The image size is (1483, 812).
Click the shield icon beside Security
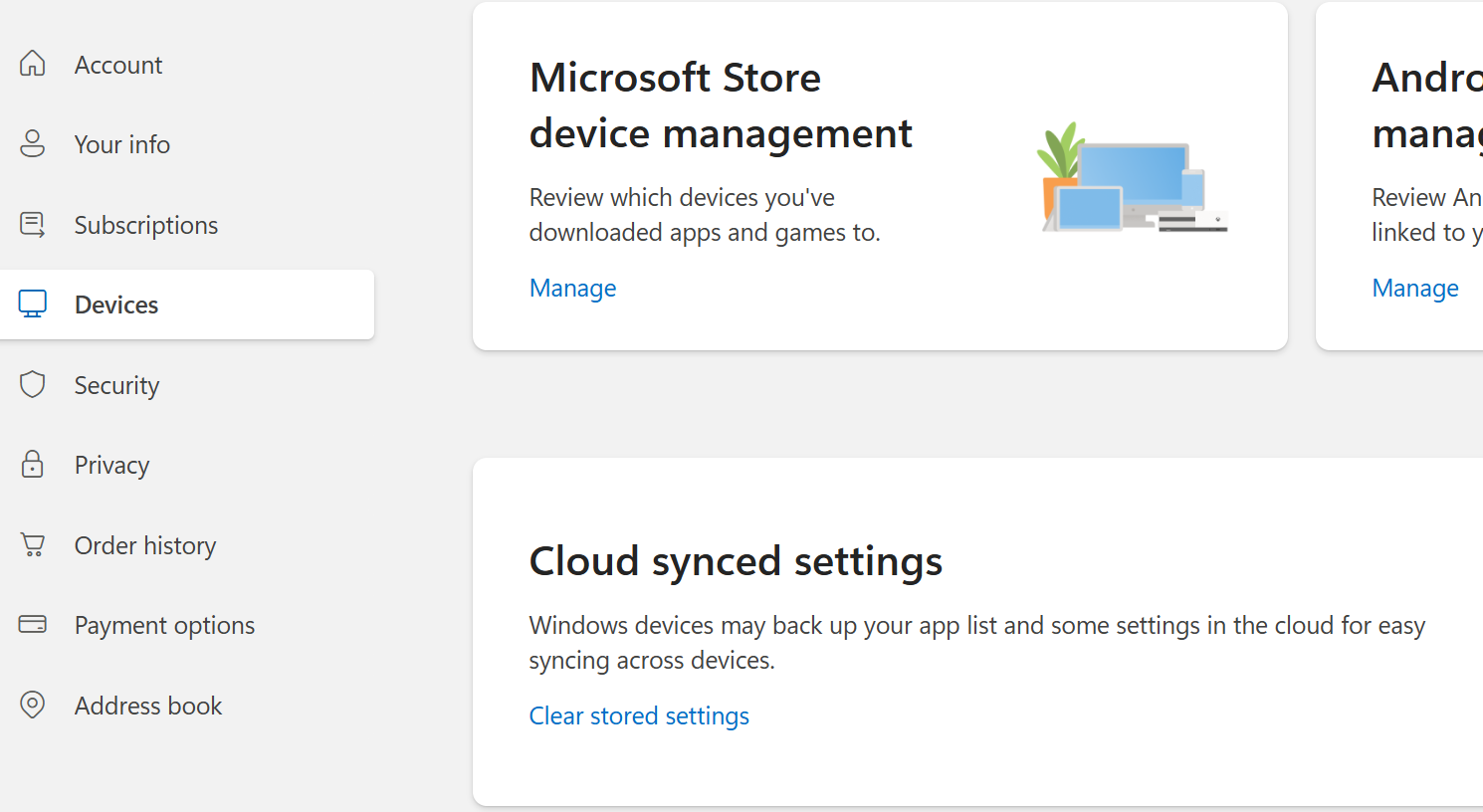(33, 385)
